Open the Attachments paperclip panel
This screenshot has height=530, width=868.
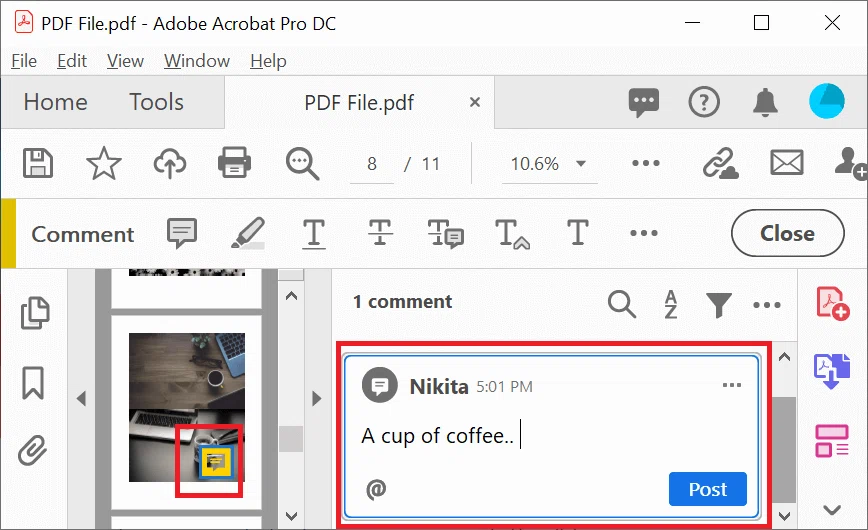pos(32,450)
